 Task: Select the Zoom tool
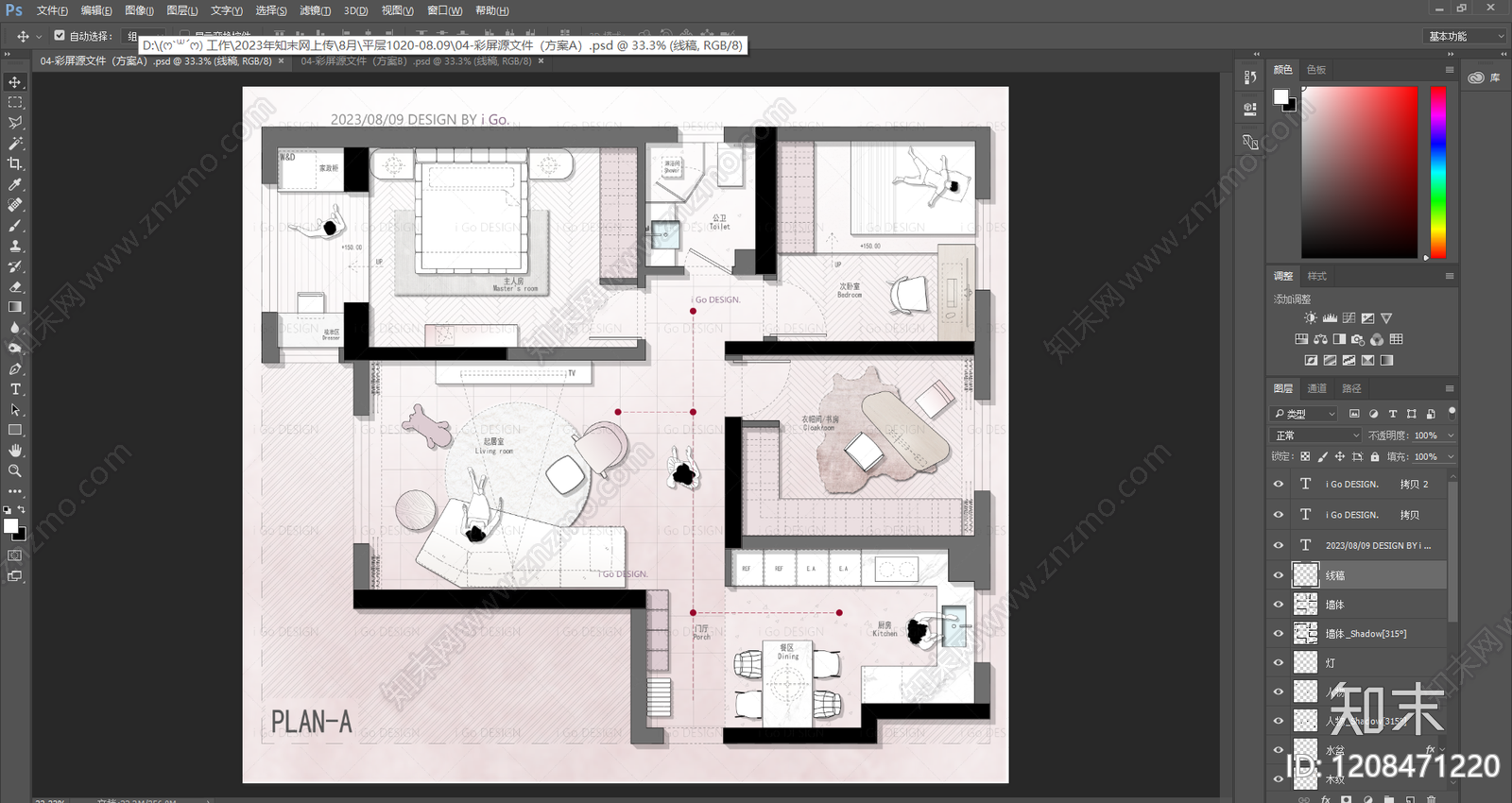[x=15, y=470]
